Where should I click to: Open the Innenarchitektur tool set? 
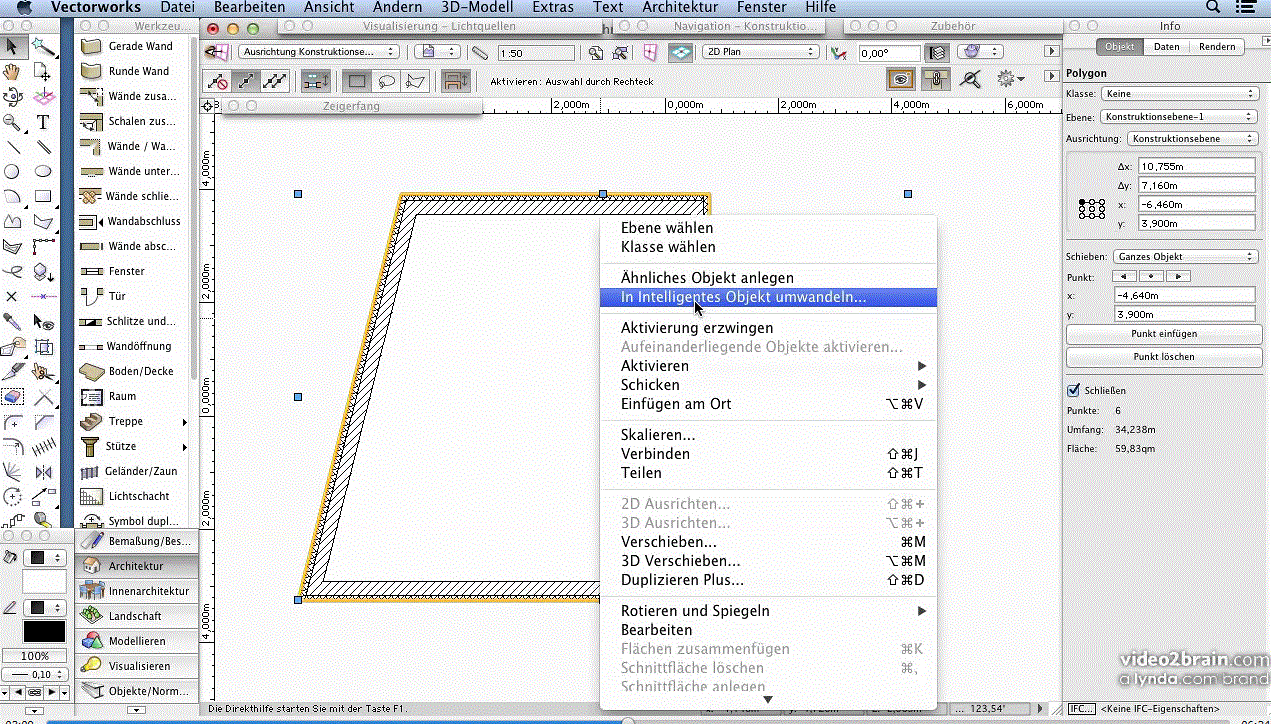(136, 591)
